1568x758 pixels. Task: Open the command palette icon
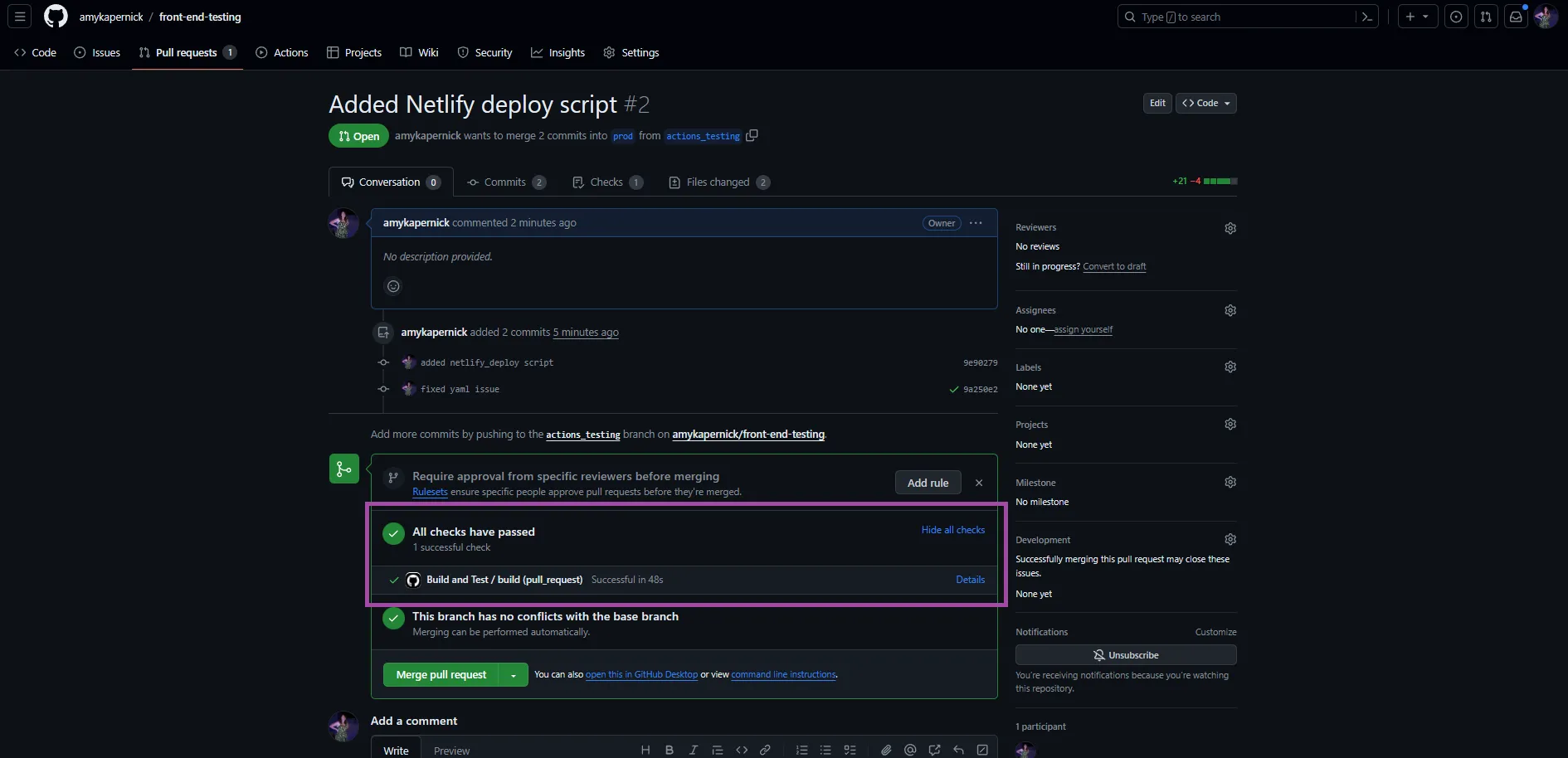(x=1366, y=17)
